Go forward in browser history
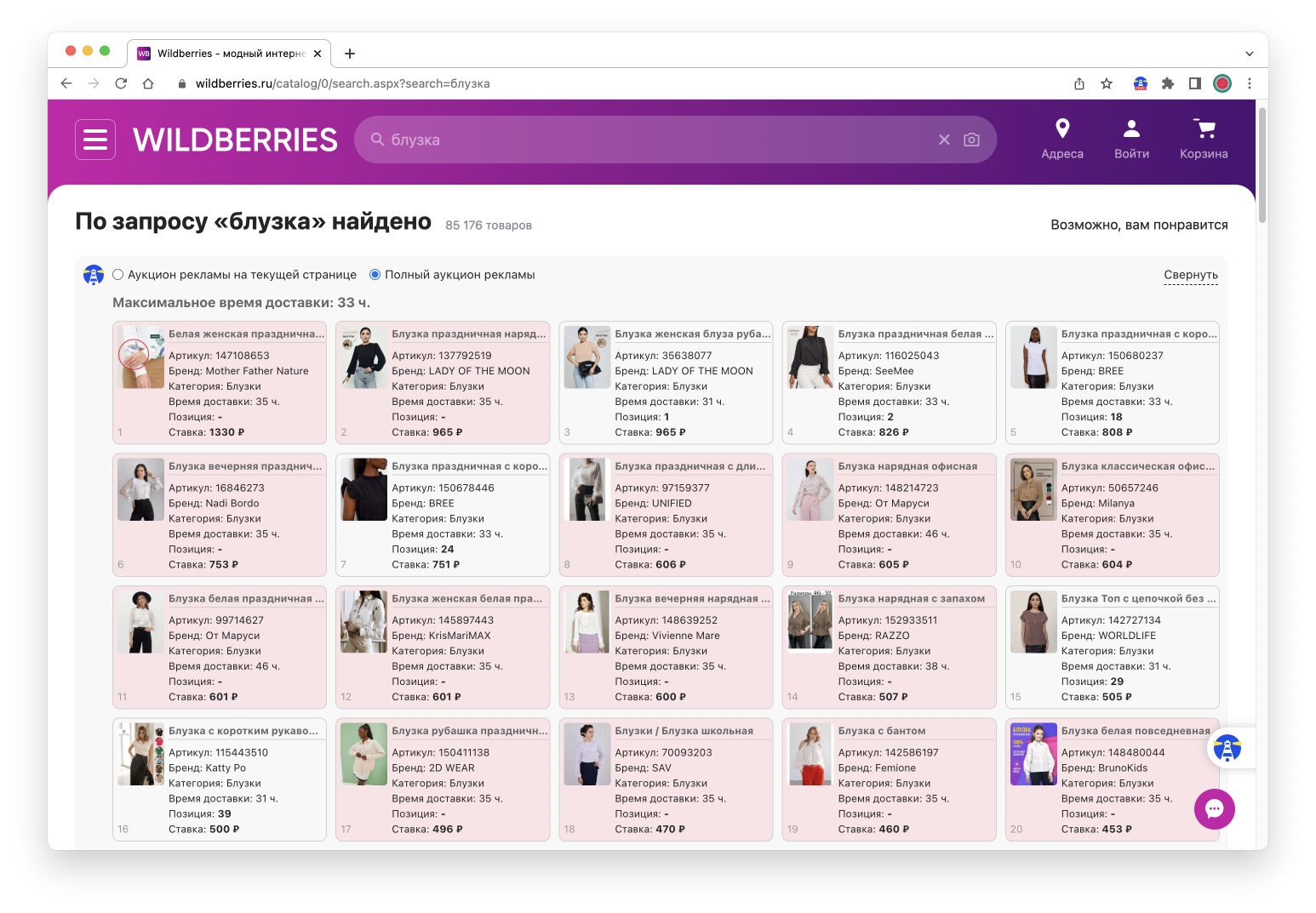This screenshot has width=1316, height=913. pos(94,83)
